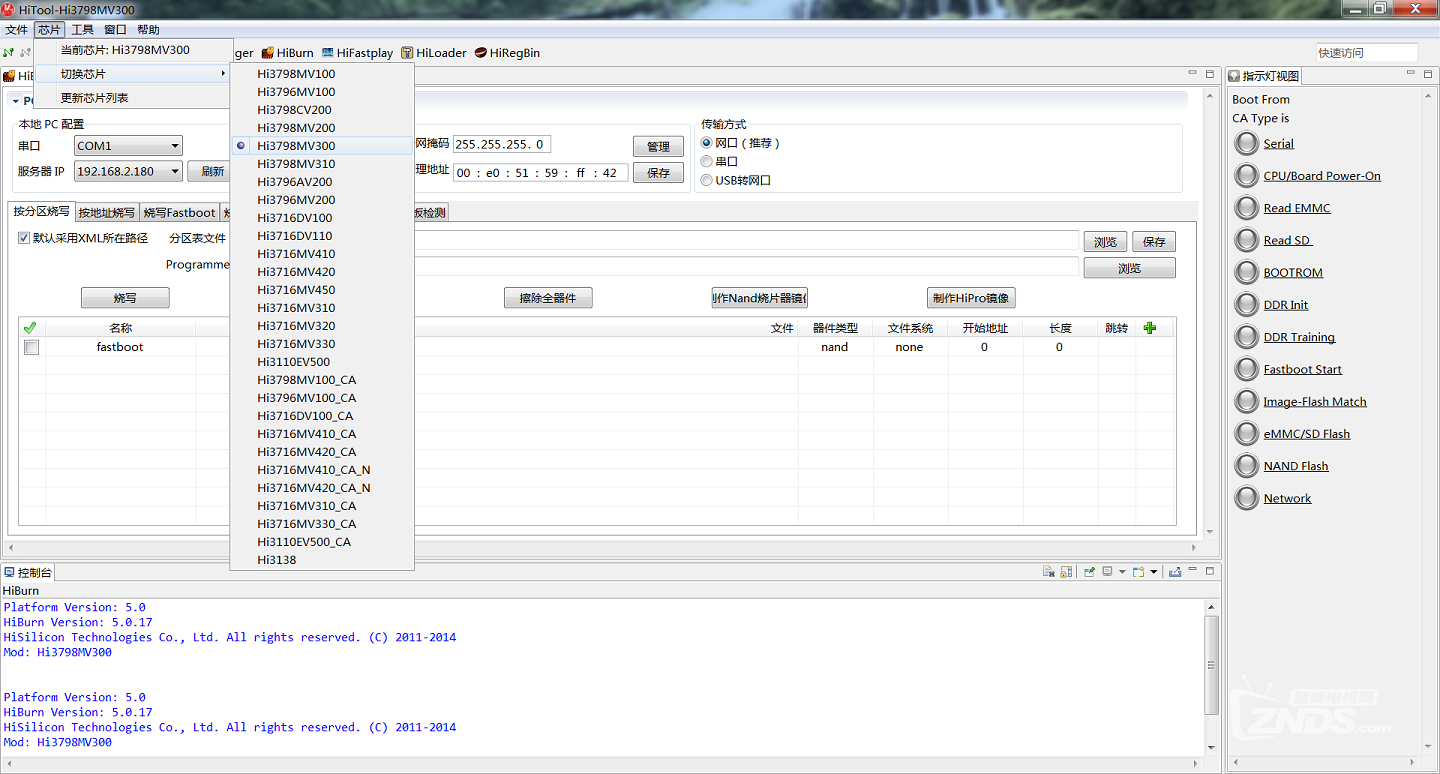Click 浏览 button for partition table file

point(1105,242)
